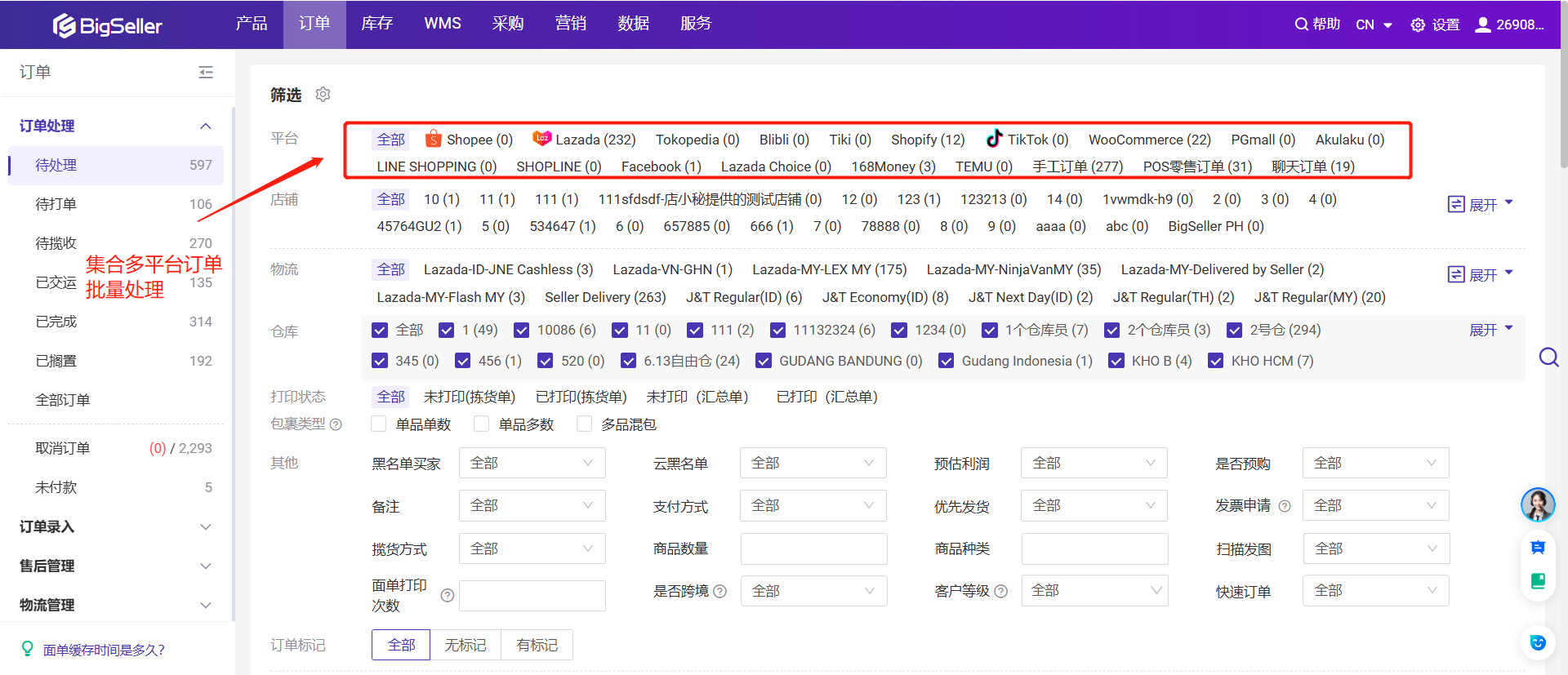Open settings gear in top bar
This screenshot has width=1568, height=675.
[1418, 25]
